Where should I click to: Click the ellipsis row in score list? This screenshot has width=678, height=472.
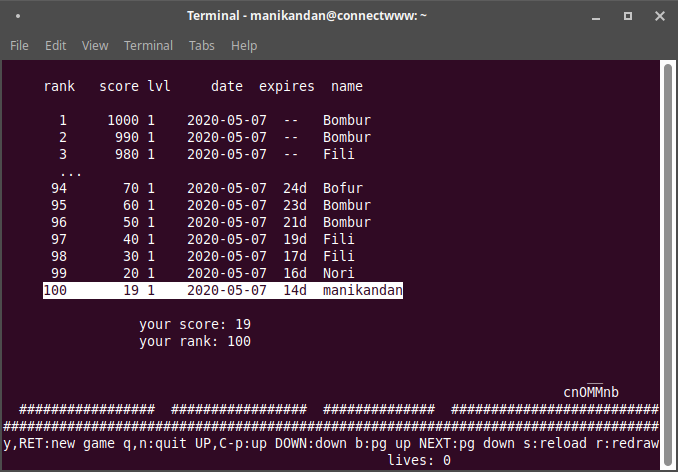[x=71, y=174]
